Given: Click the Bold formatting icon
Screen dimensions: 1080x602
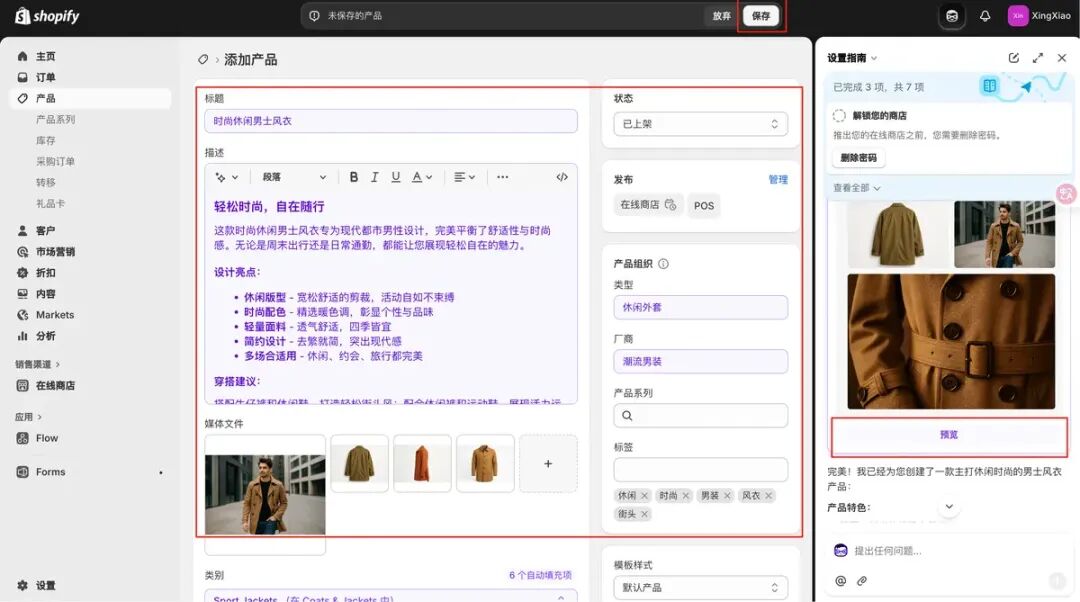Looking at the screenshot, I should pyautogui.click(x=354, y=177).
